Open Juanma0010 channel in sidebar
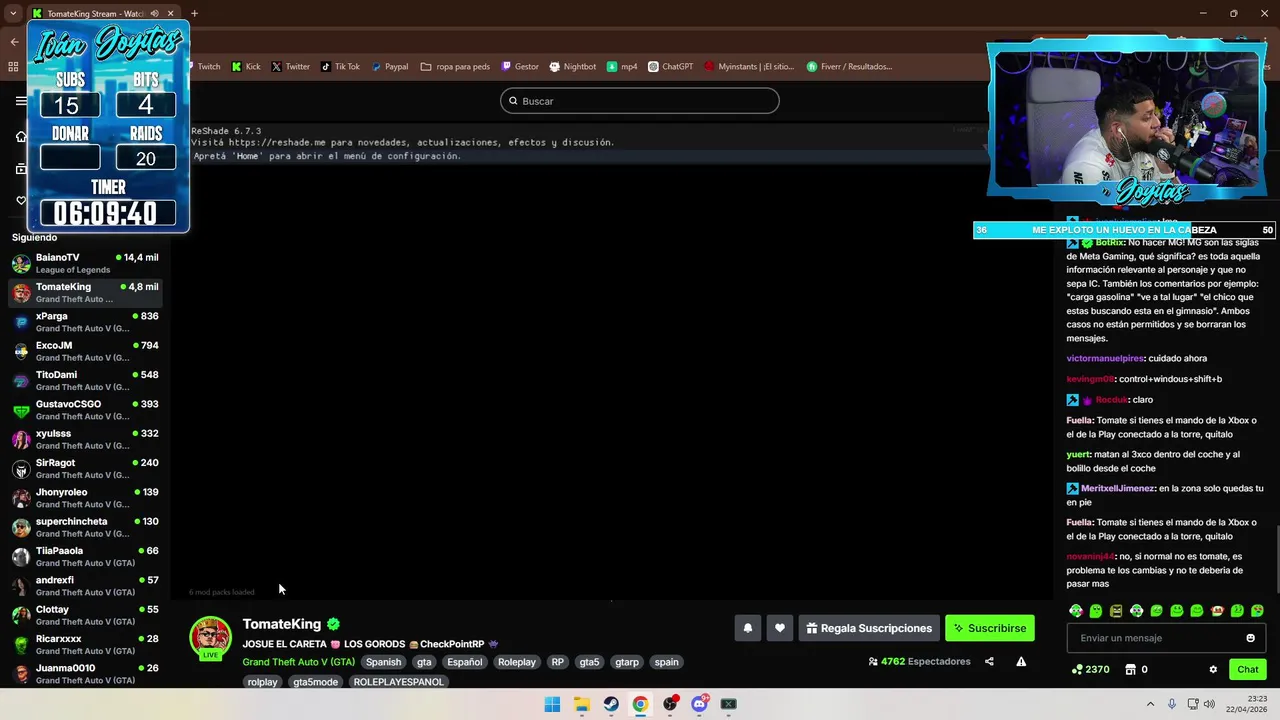This screenshot has height=720, width=1280. (85, 673)
